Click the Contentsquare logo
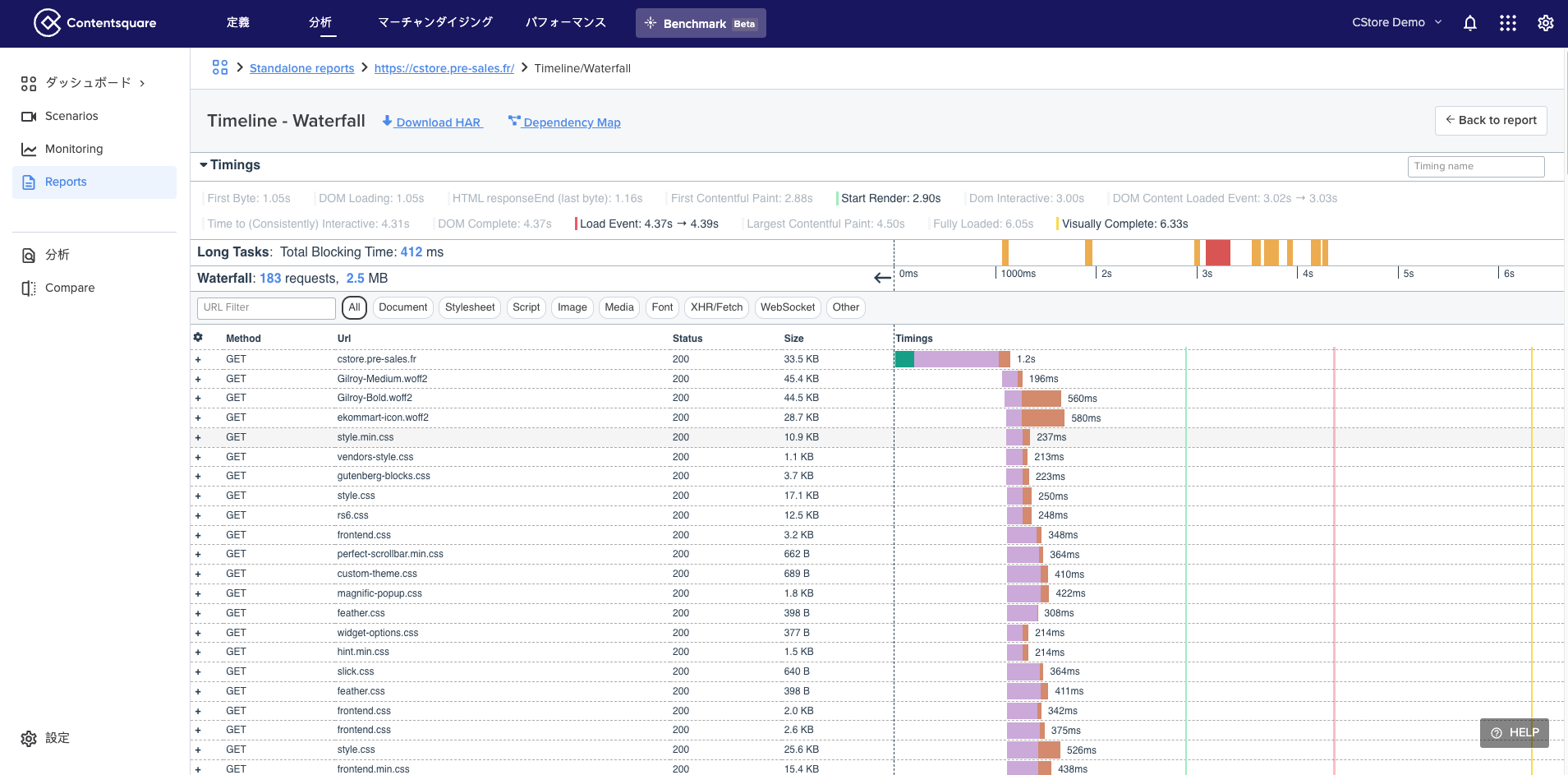Viewport: 1568px width, 775px height. click(94, 23)
